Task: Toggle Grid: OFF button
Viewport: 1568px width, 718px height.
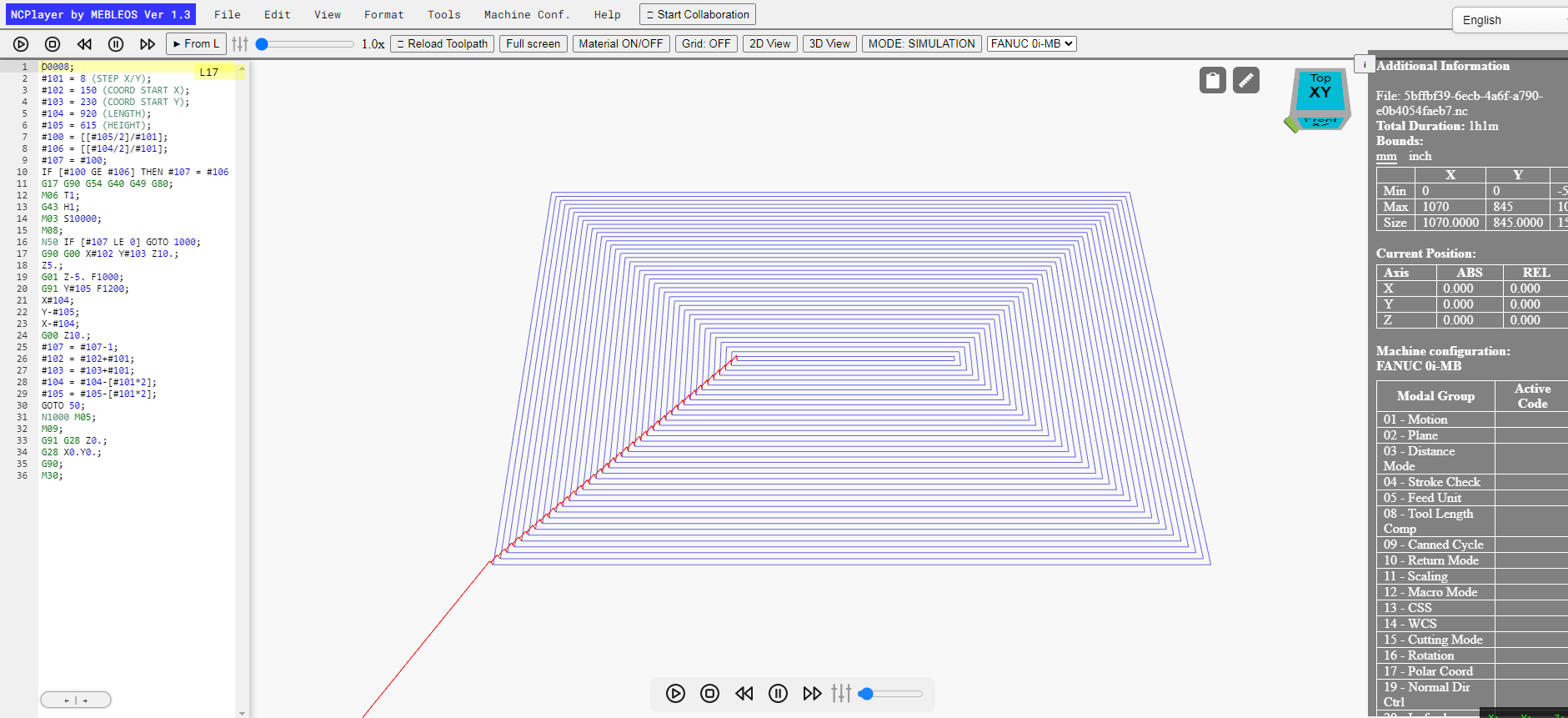Action: click(706, 43)
